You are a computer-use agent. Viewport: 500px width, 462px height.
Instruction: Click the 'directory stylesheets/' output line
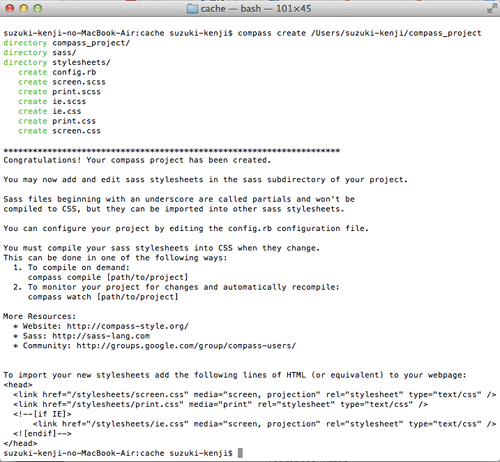(57, 62)
